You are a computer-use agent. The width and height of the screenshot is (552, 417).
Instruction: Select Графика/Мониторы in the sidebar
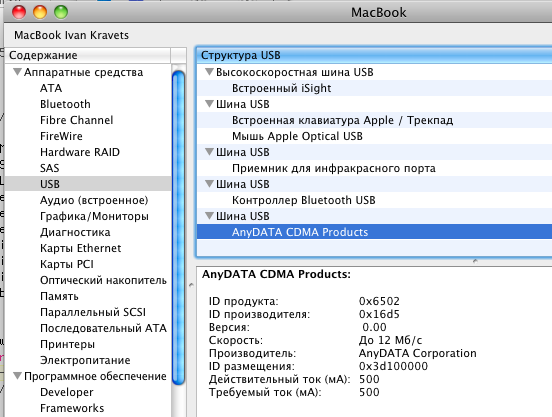point(94,216)
